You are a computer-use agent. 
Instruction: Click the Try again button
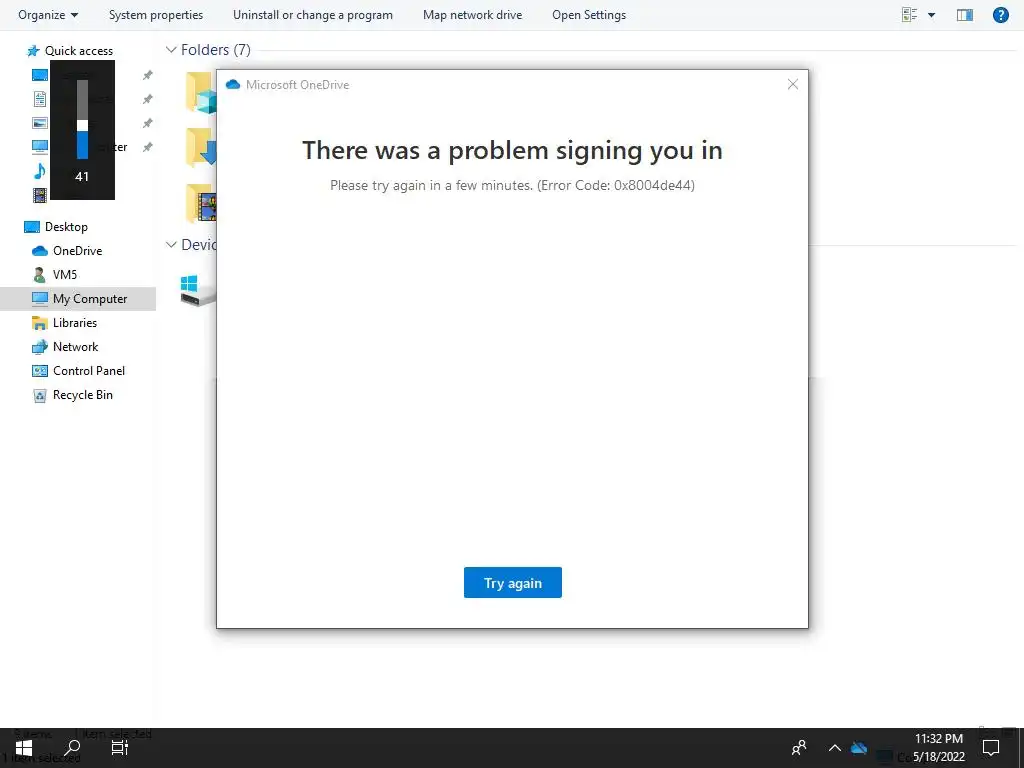tap(513, 583)
